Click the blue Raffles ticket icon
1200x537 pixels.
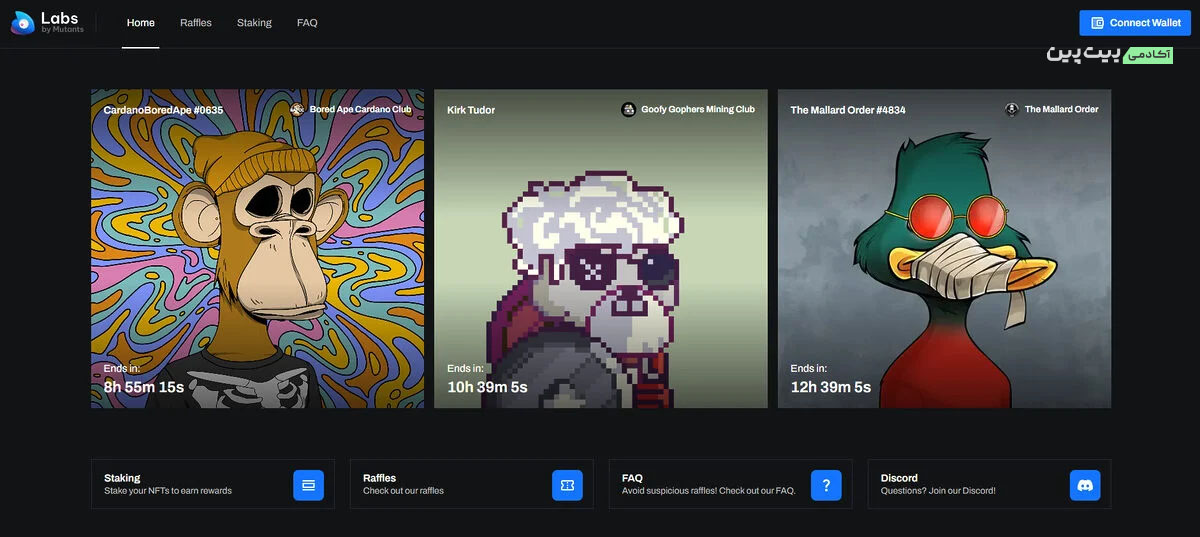point(567,485)
